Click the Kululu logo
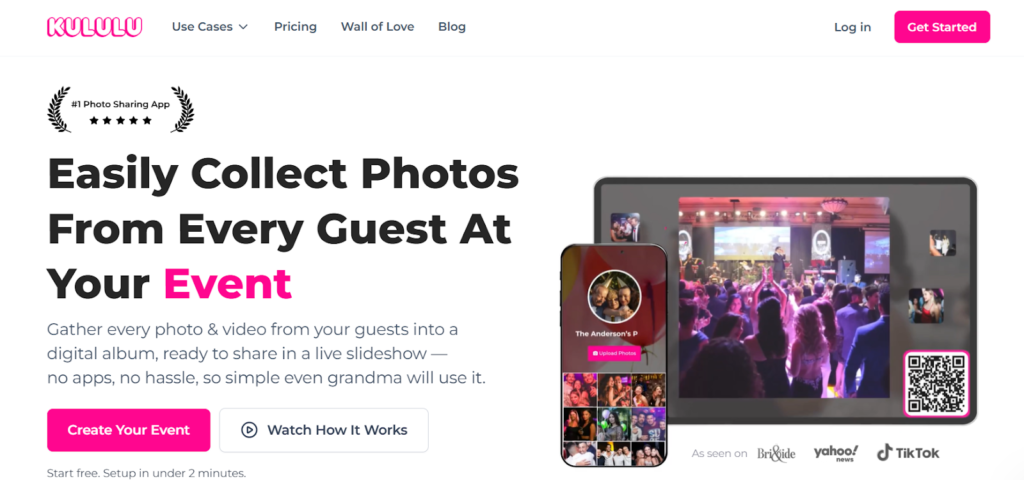This screenshot has height=480, width=1024. [95, 27]
